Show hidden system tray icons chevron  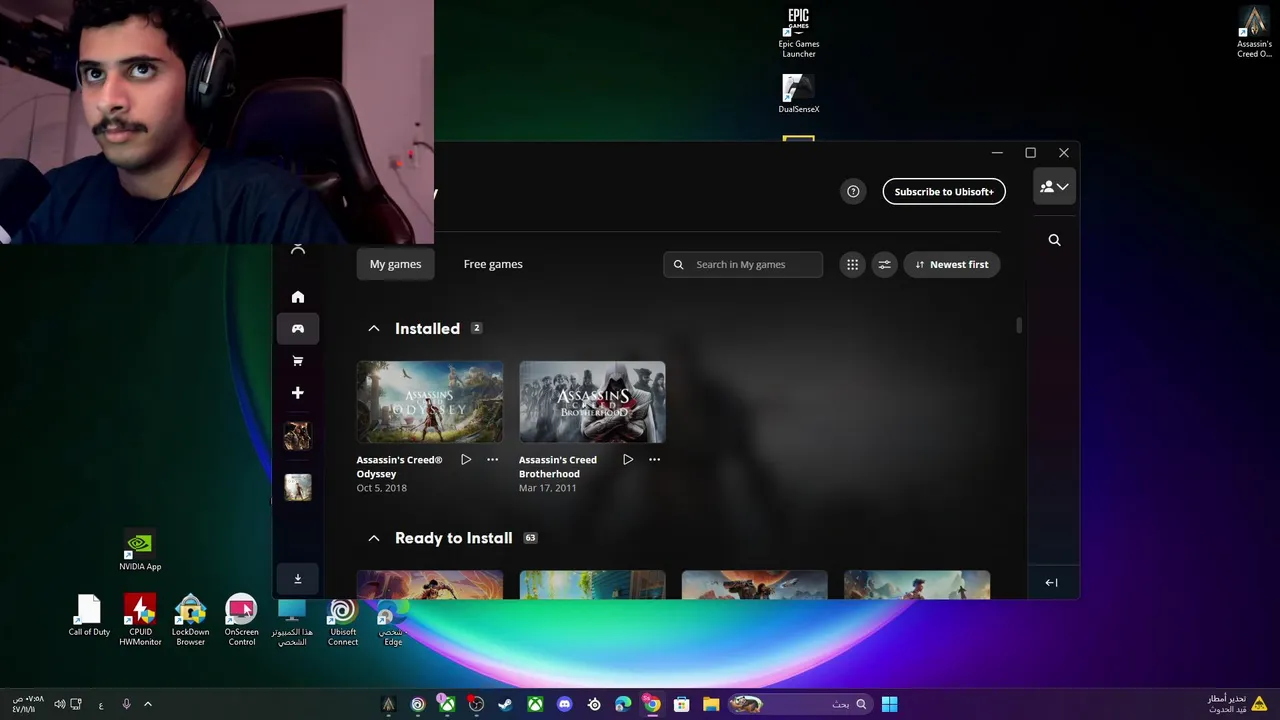pyautogui.click(x=147, y=704)
